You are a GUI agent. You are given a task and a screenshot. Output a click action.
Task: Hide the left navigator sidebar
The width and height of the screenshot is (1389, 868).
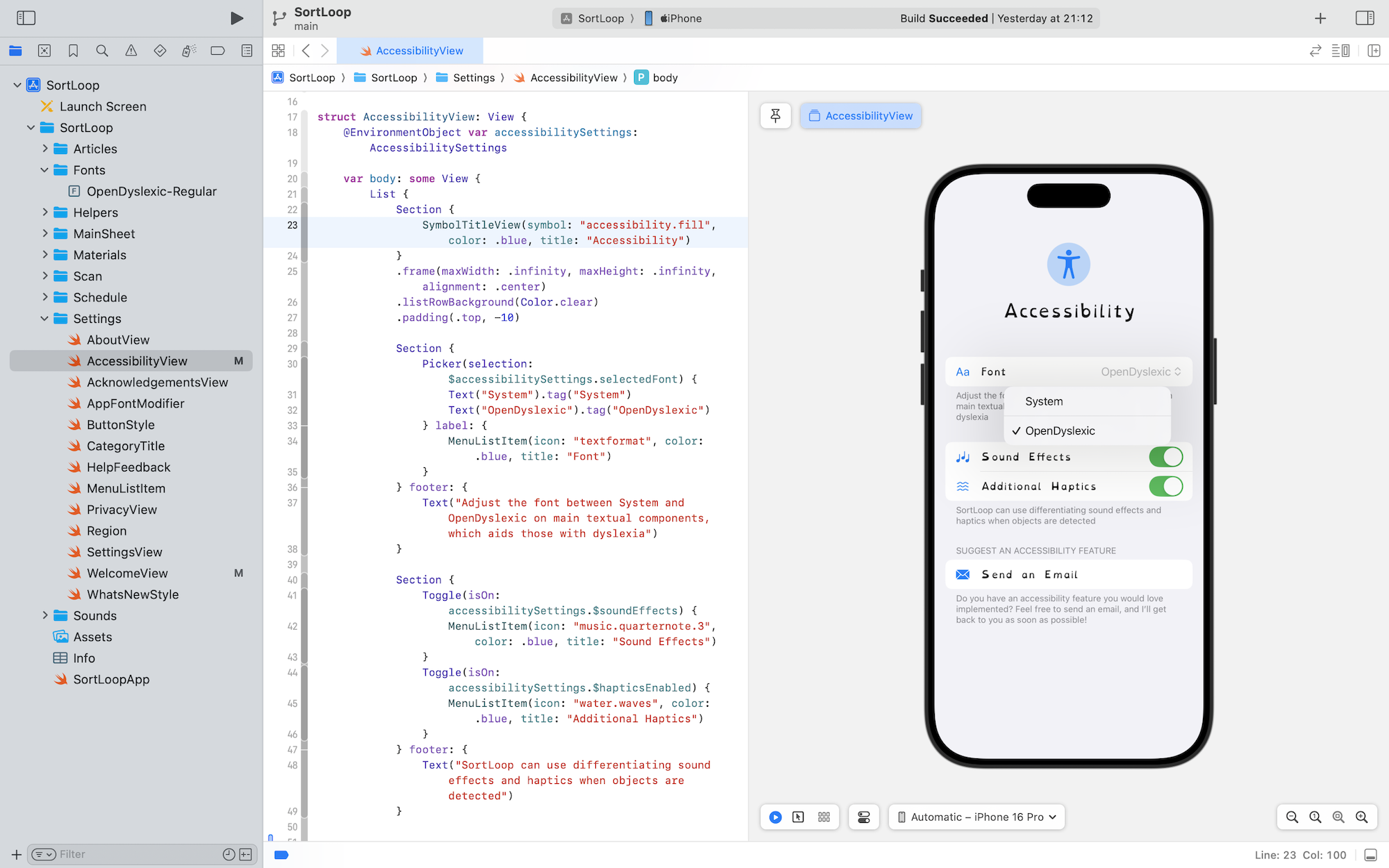[x=26, y=18]
